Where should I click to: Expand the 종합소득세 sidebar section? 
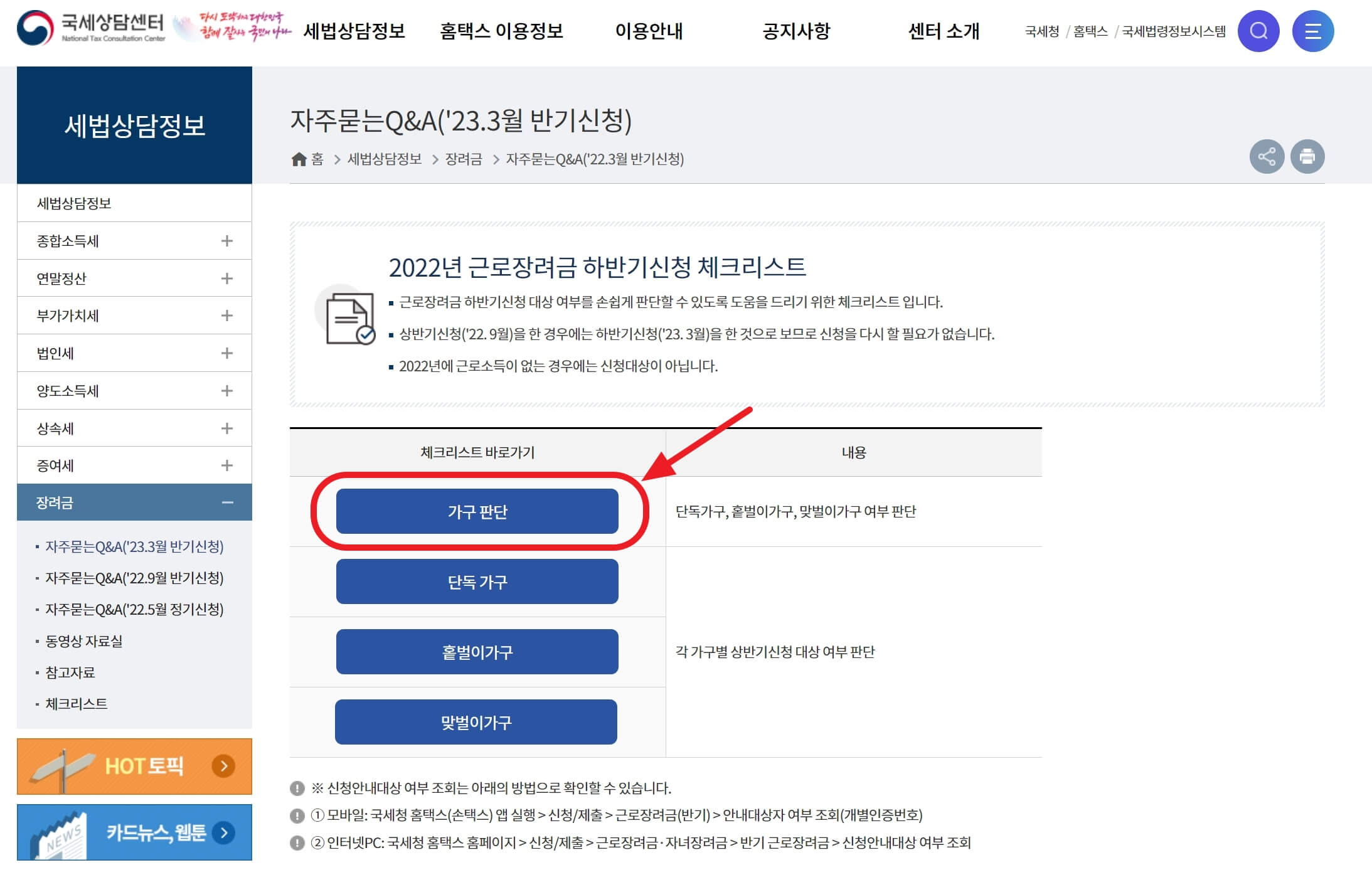pos(227,240)
